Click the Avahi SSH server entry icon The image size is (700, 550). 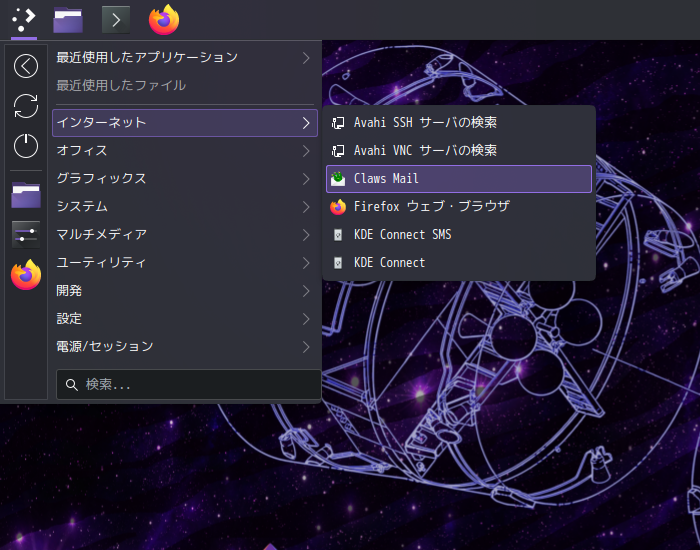(338, 123)
